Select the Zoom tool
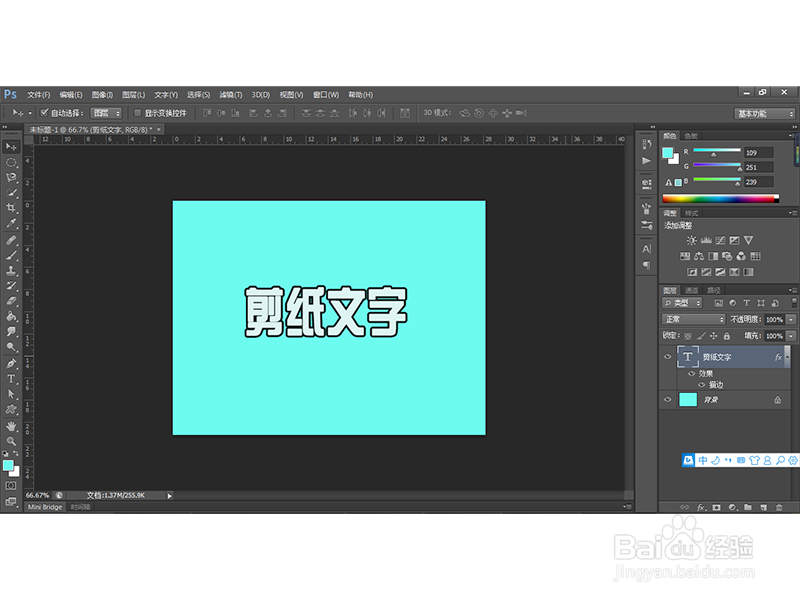 click(x=11, y=441)
